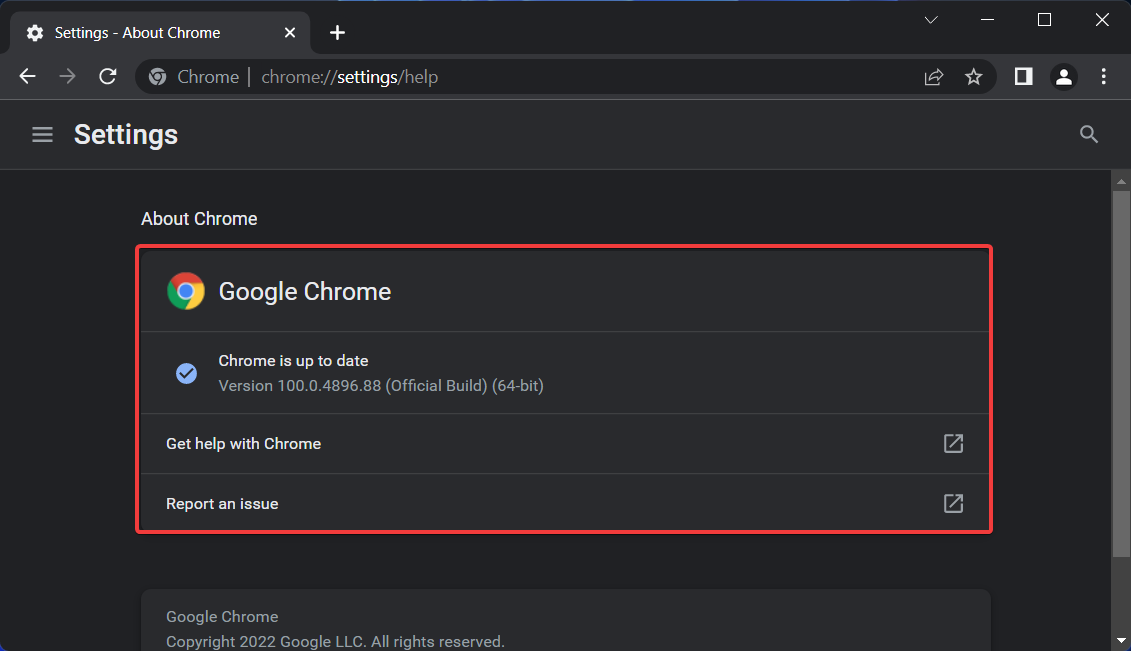Click the Report an issue row
Viewport: 1131px width, 651px height.
point(500,504)
